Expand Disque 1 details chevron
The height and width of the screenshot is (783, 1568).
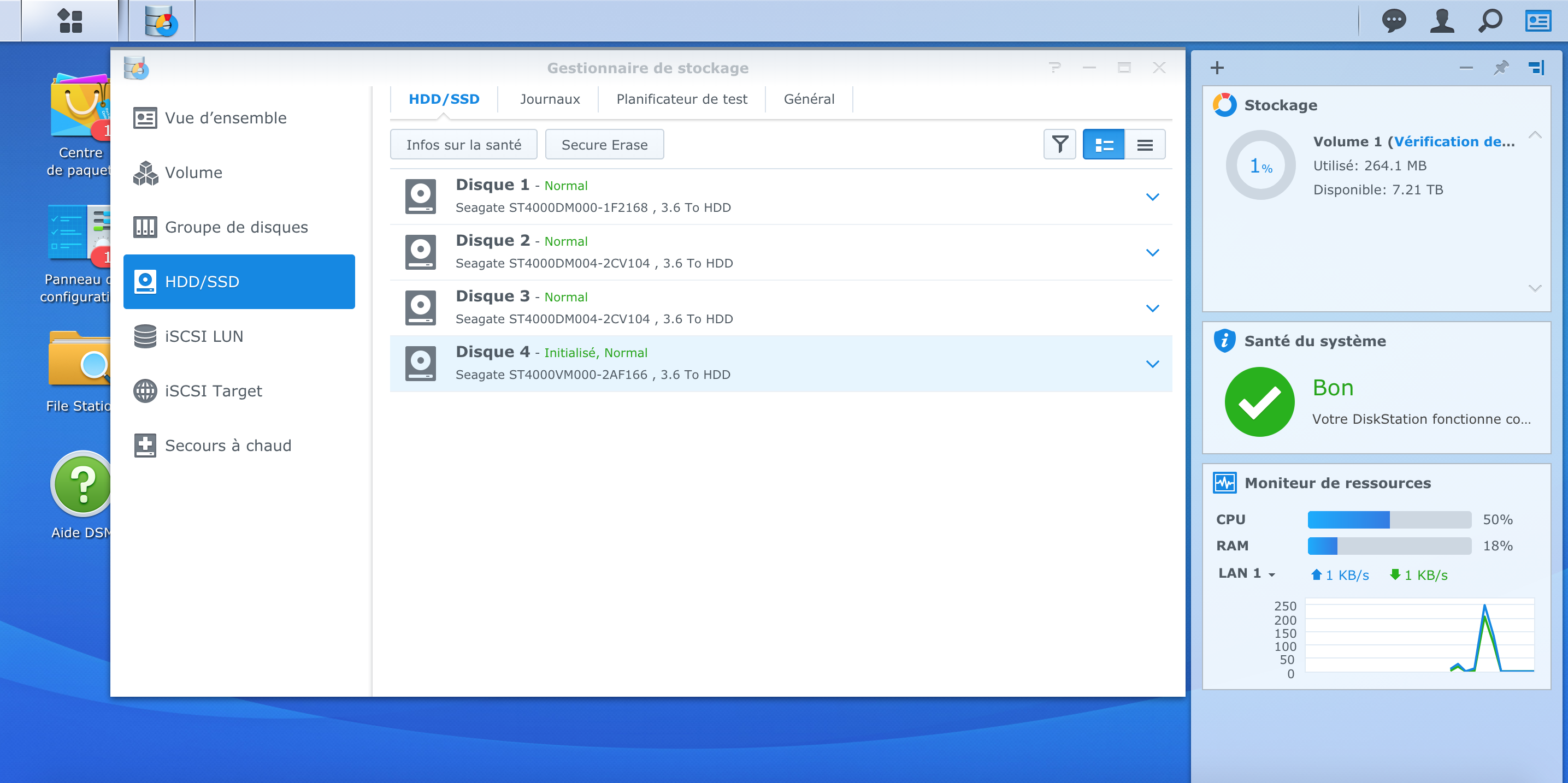click(1152, 197)
